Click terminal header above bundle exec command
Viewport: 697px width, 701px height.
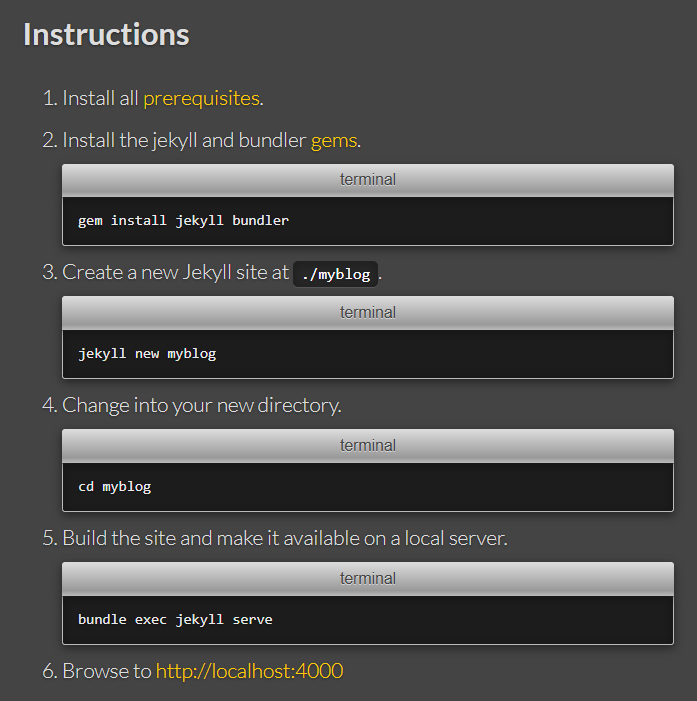pos(368,579)
